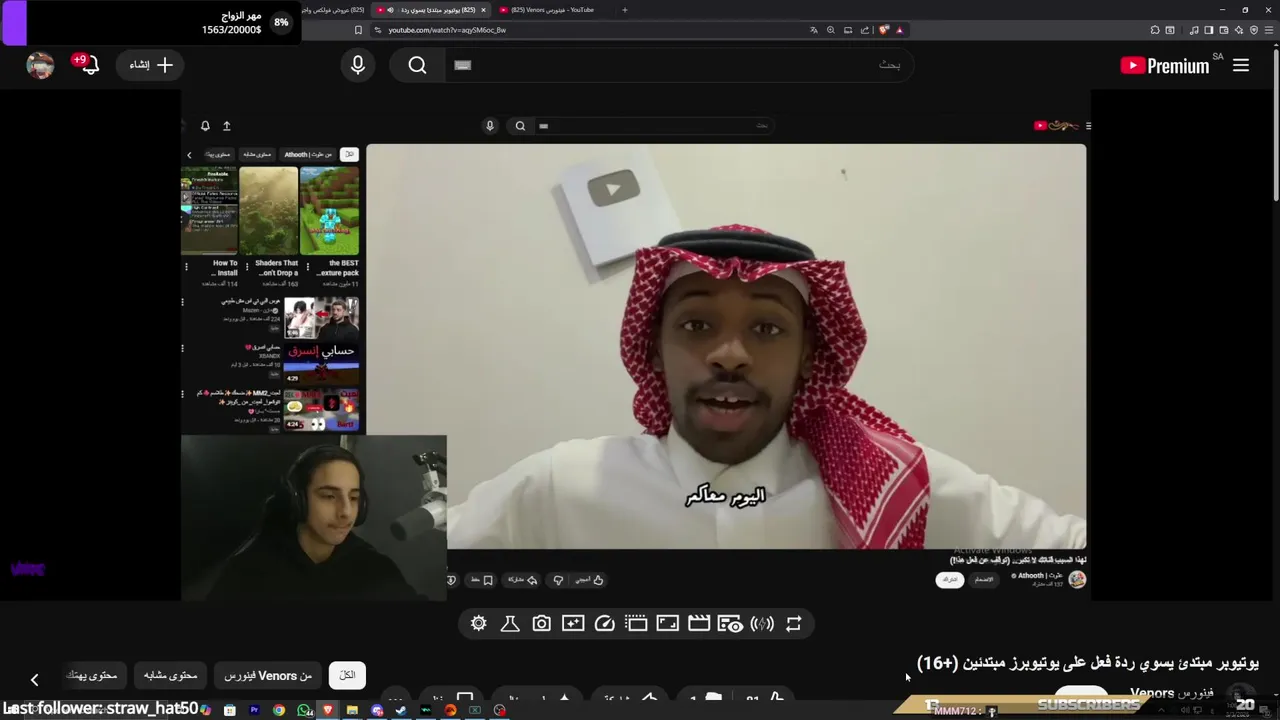Take a screenshot with the camera icon
This screenshot has height=720, width=1280.
pos(541,624)
